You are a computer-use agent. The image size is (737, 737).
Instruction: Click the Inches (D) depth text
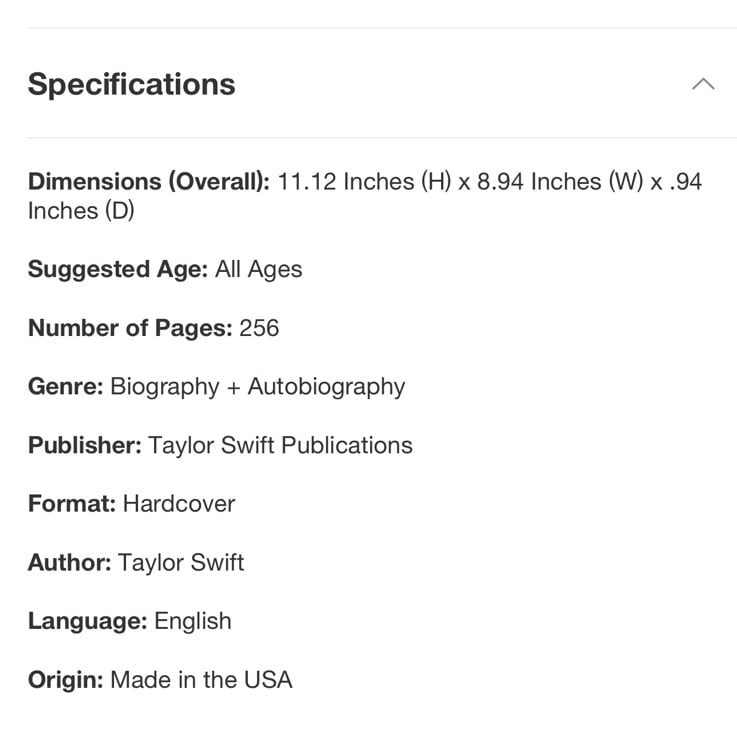(x=81, y=211)
